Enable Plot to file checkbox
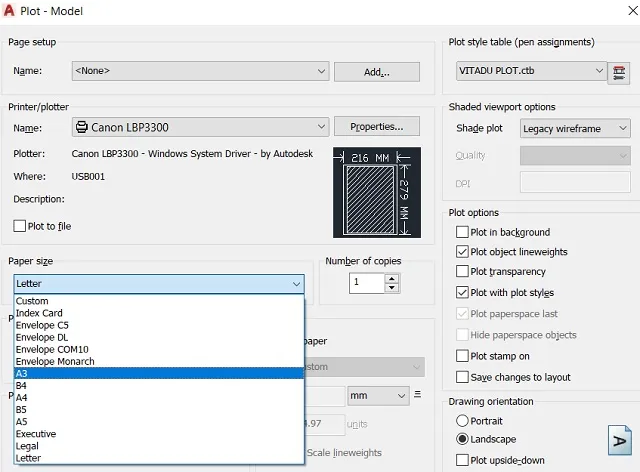Screen dimensions: 640x472 [20, 226]
